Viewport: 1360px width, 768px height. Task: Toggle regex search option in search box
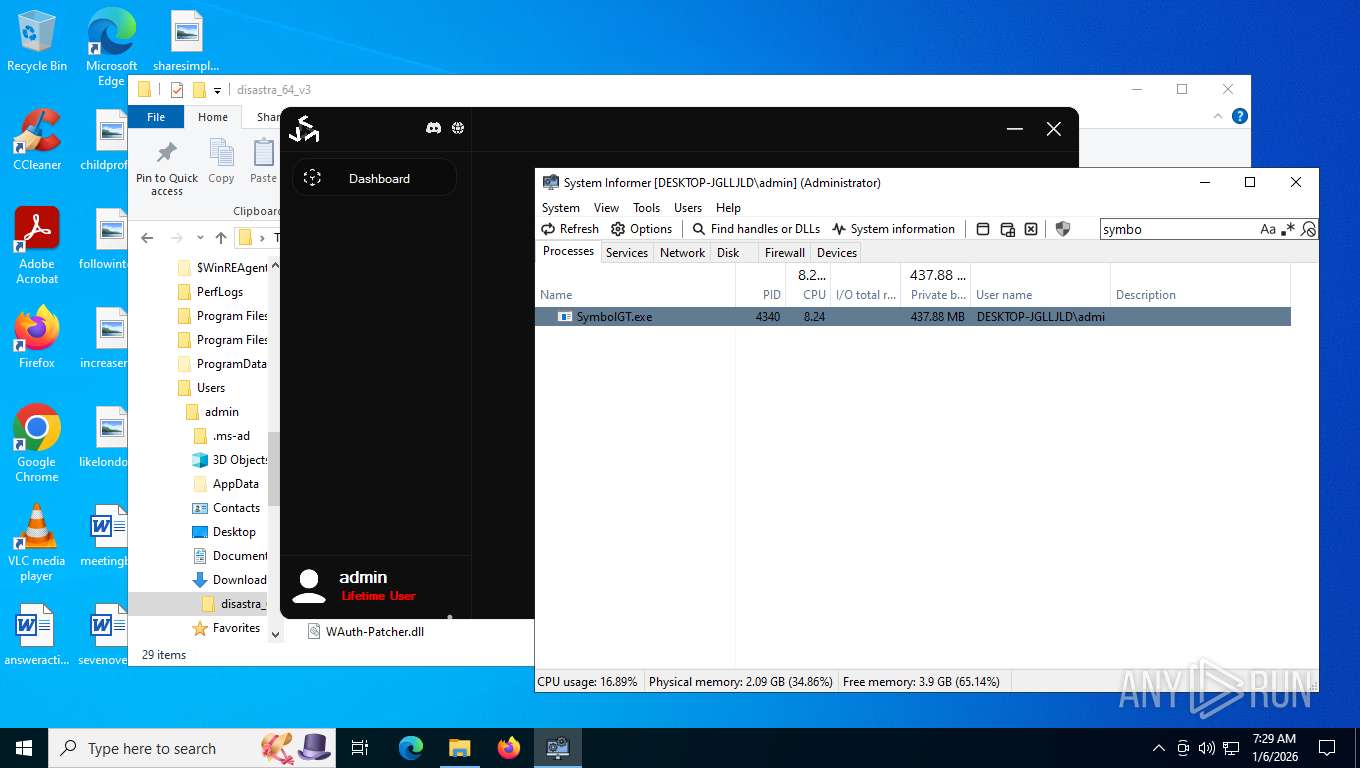(1288, 229)
